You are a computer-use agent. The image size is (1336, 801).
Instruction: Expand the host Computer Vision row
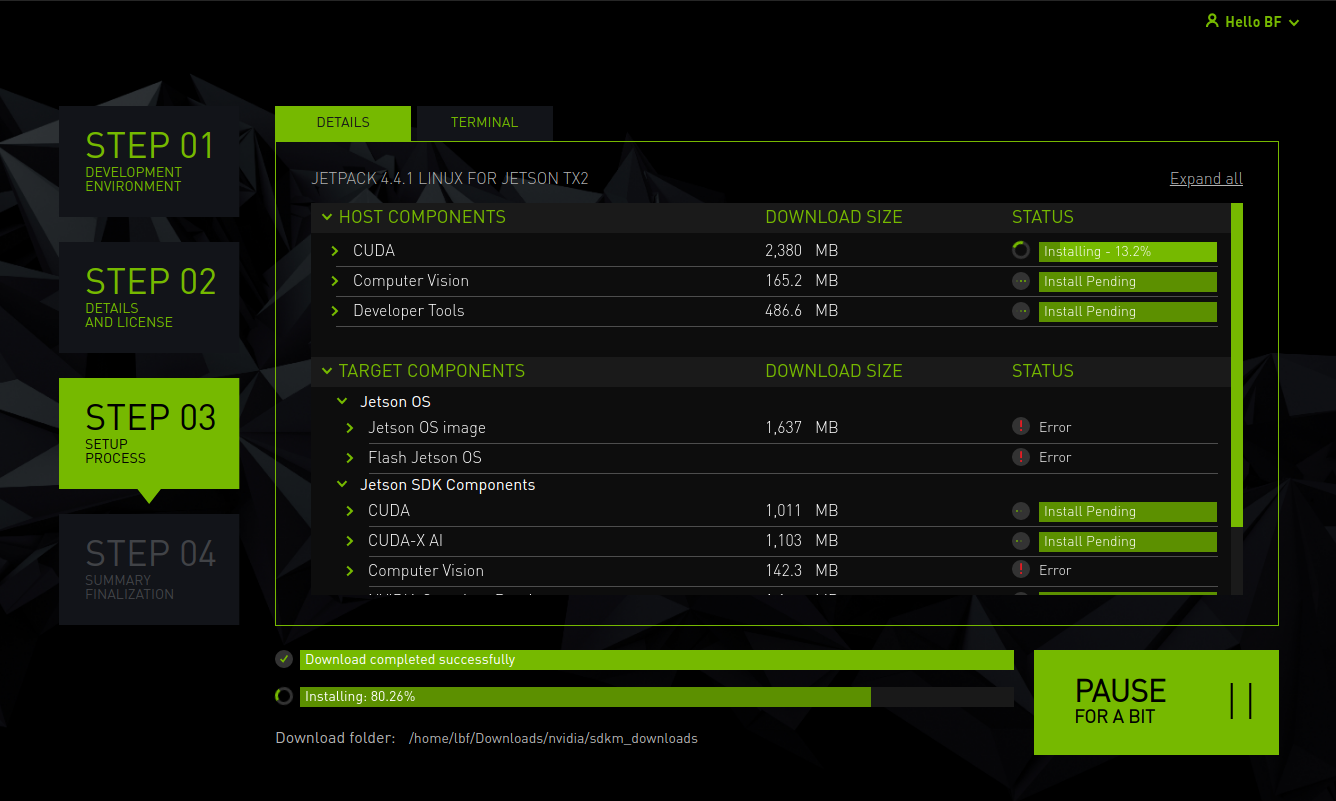pyautogui.click(x=335, y=281)
